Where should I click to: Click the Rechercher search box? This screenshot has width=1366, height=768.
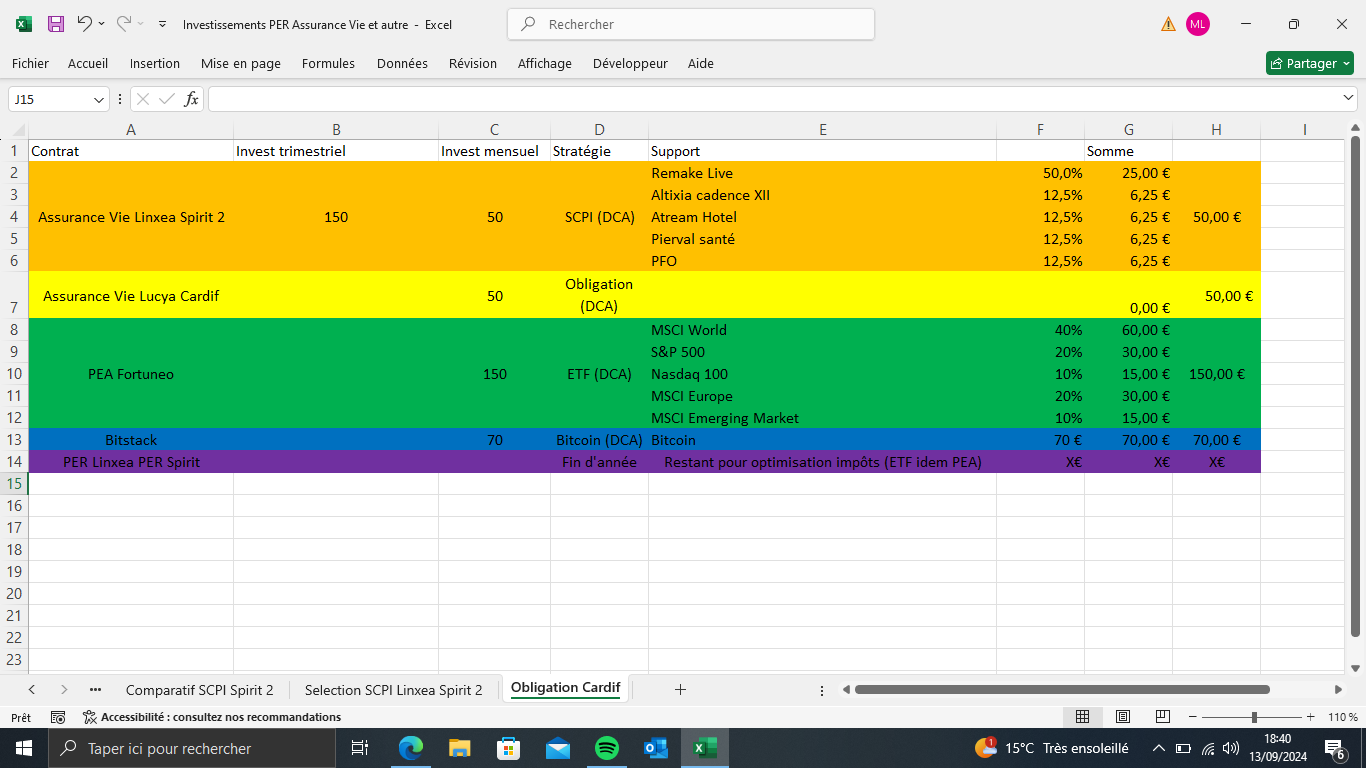690,24
